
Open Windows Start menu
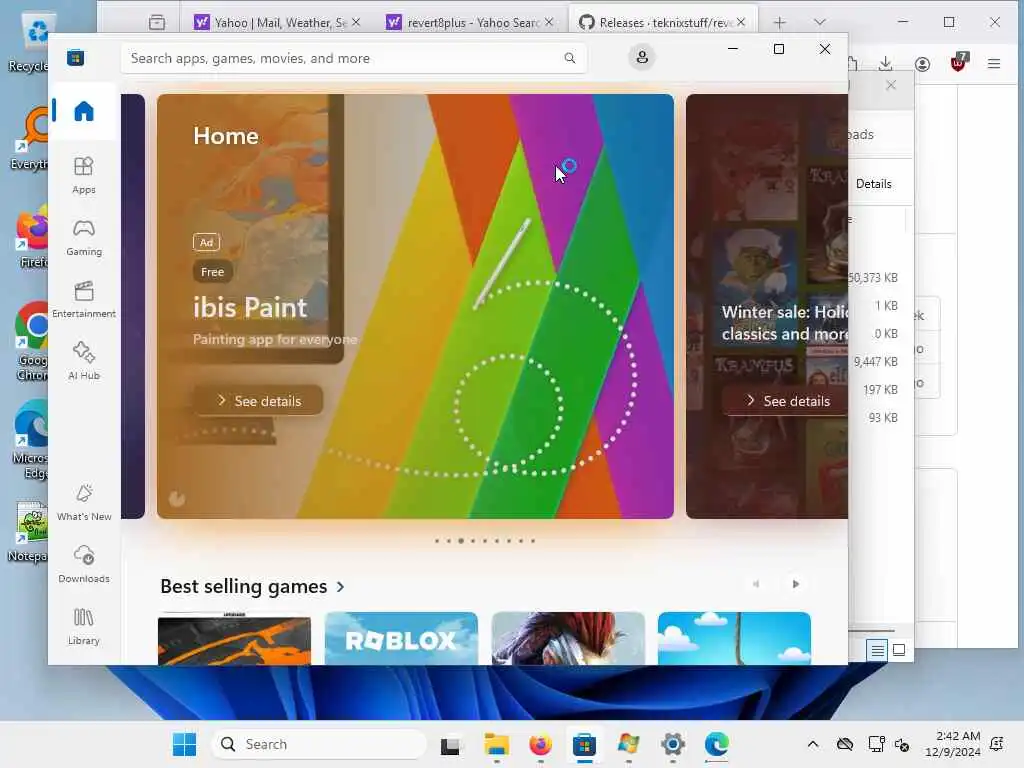184,744
